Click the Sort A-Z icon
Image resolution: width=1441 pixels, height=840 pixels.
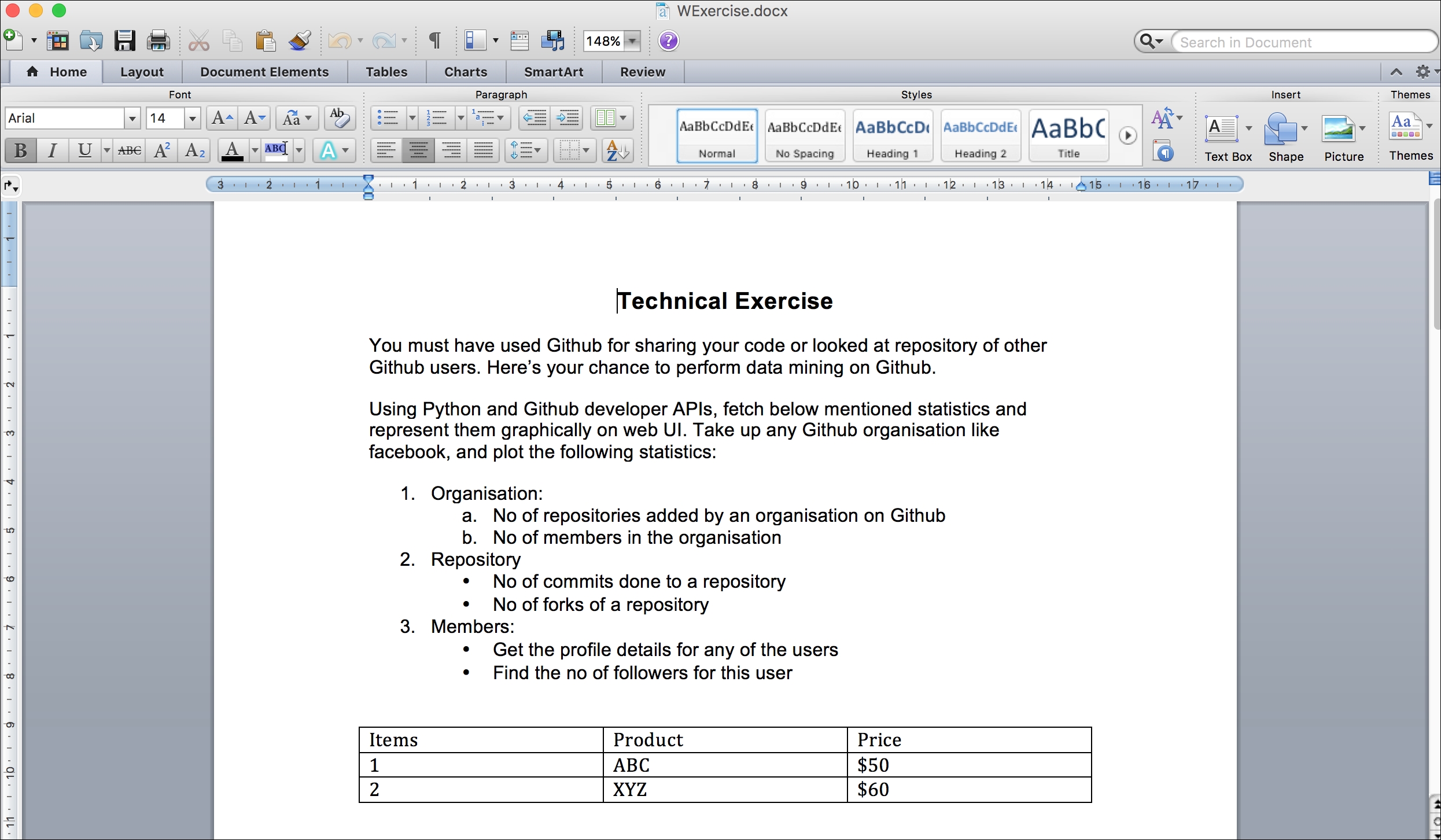[x=617, y=151]
